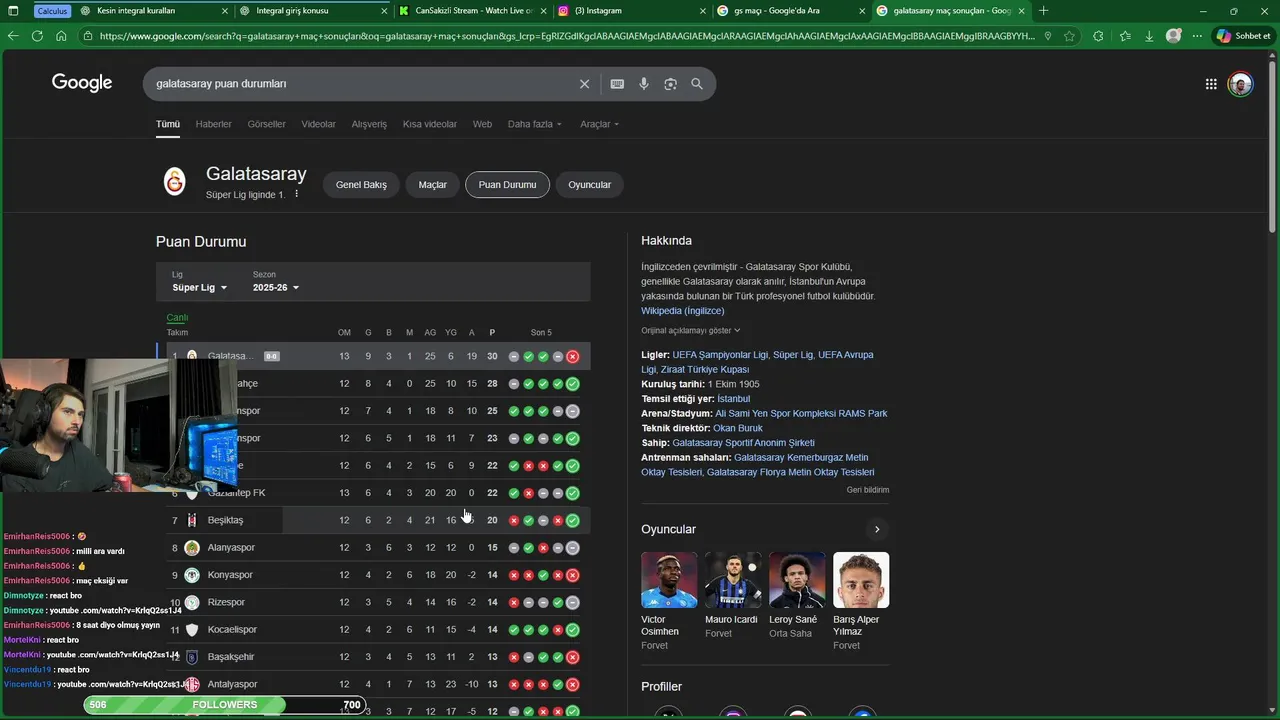Switch to the CanSakizli Stream browser tab
The height and width of the screenshot is (720, 1280).
click(x=470, y=11)
